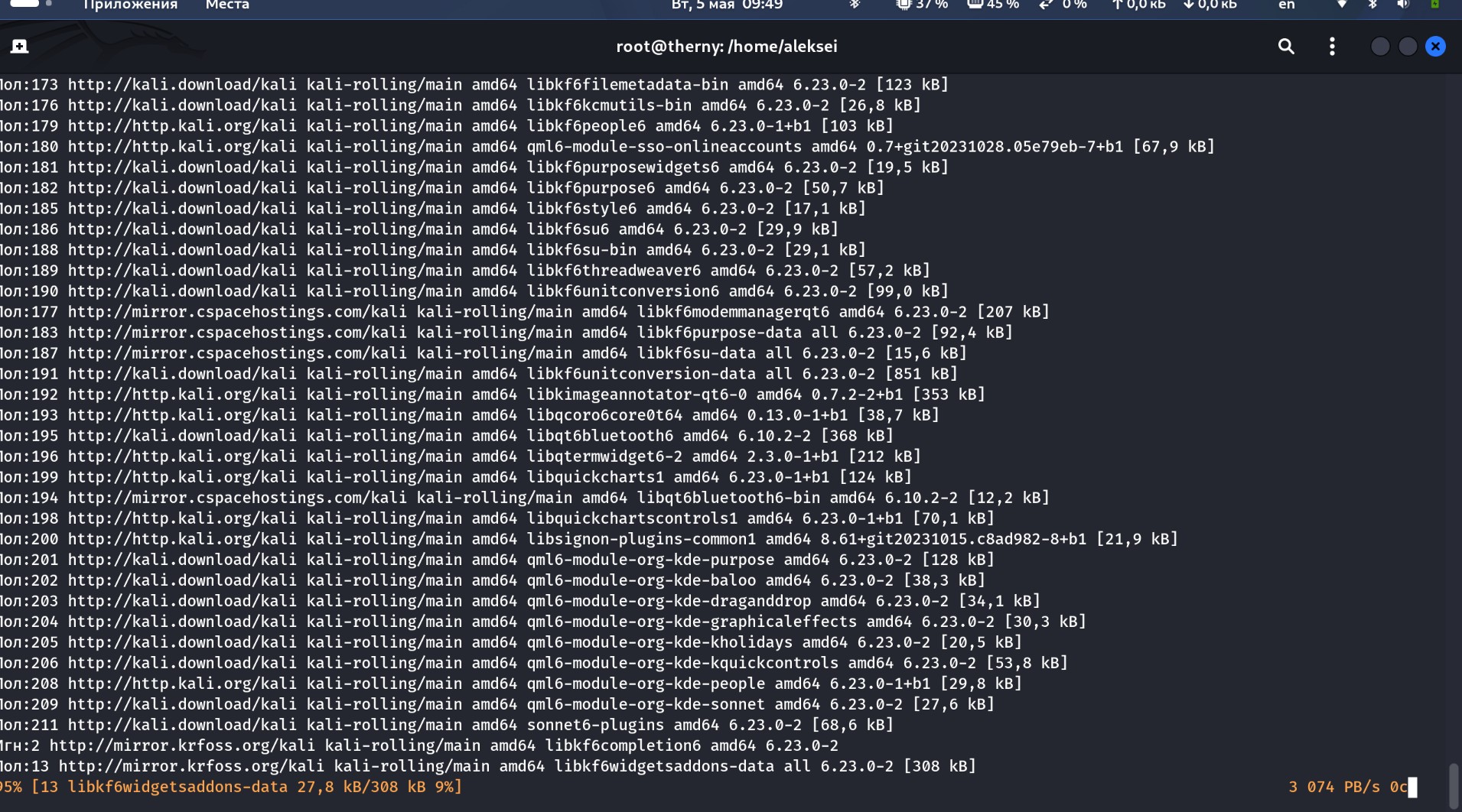This screenshot has height=812, width=1462.
Task: Click the libkf6unitconversion-data package line
Action: pyautogui.click(x=479, y=374)
